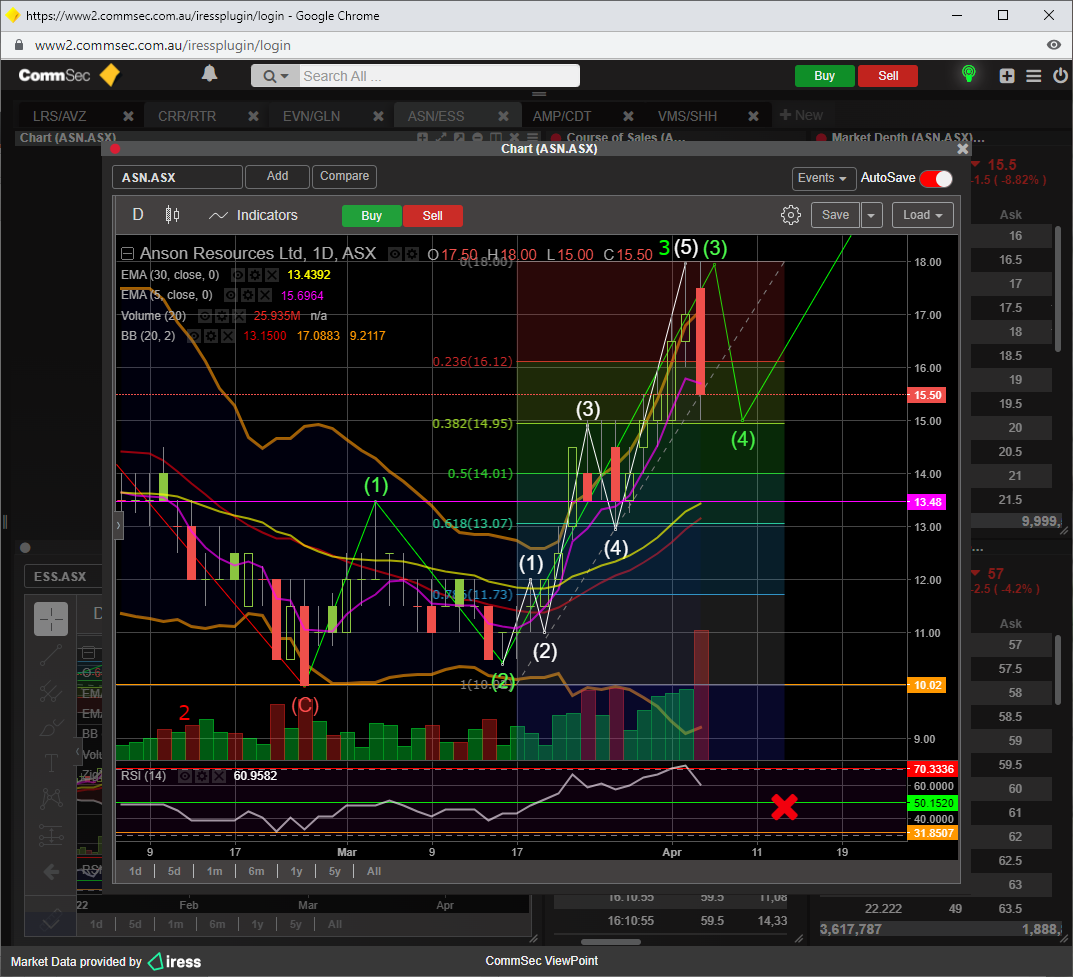Open the D interval selector

(x=138, y=215)
